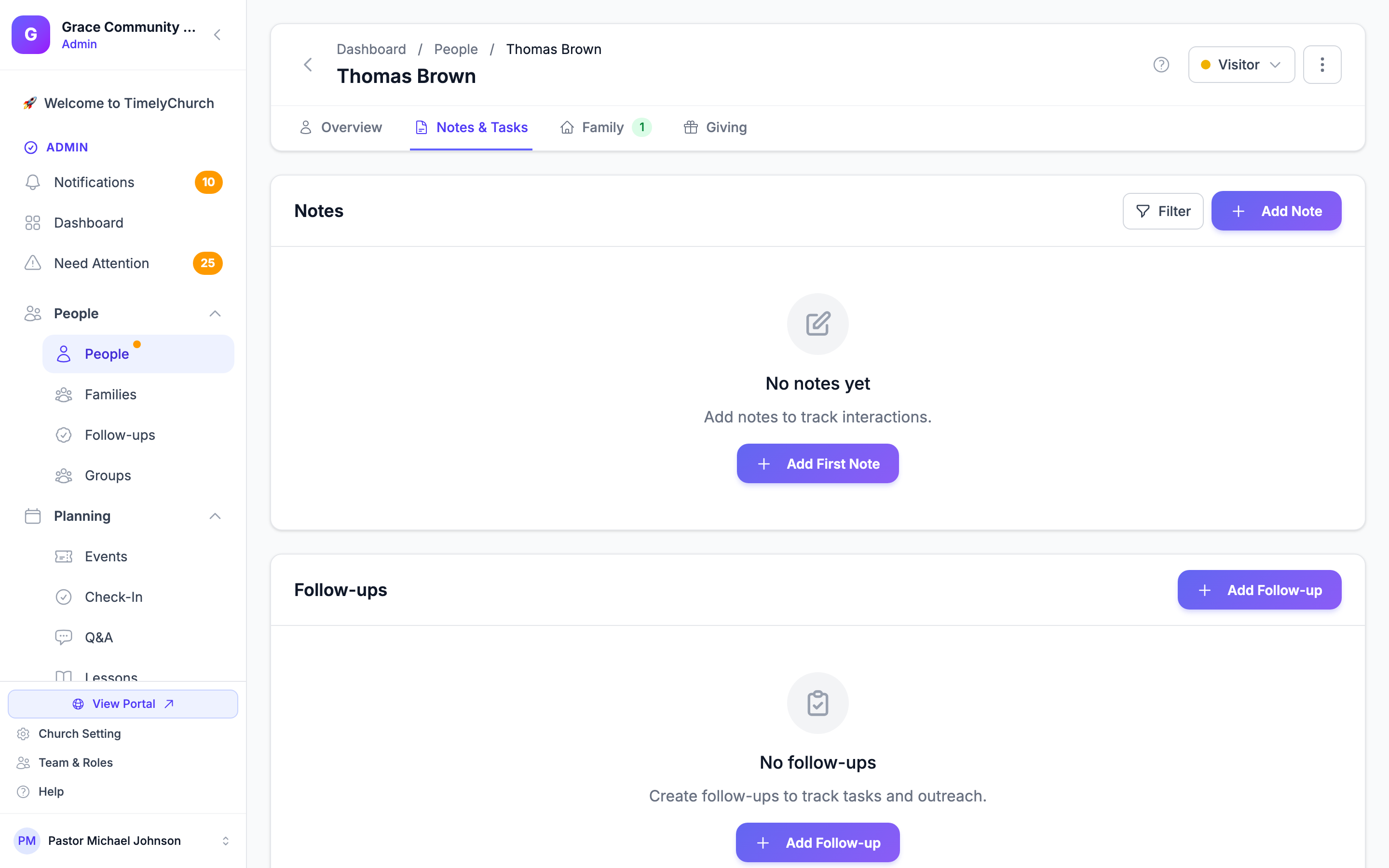Screen dimensions: 1389x868
Task: Collapse the People sidebar section
Action: pos(215,313)
